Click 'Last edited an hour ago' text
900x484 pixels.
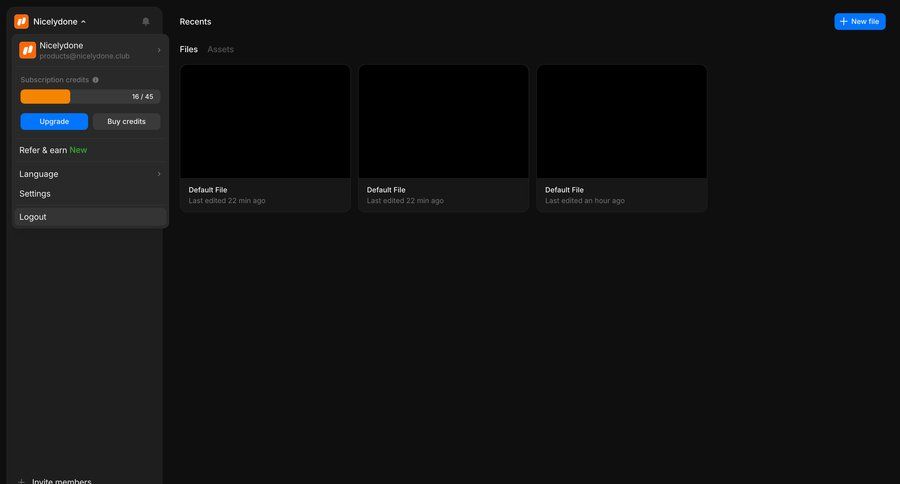pos(584,200)
